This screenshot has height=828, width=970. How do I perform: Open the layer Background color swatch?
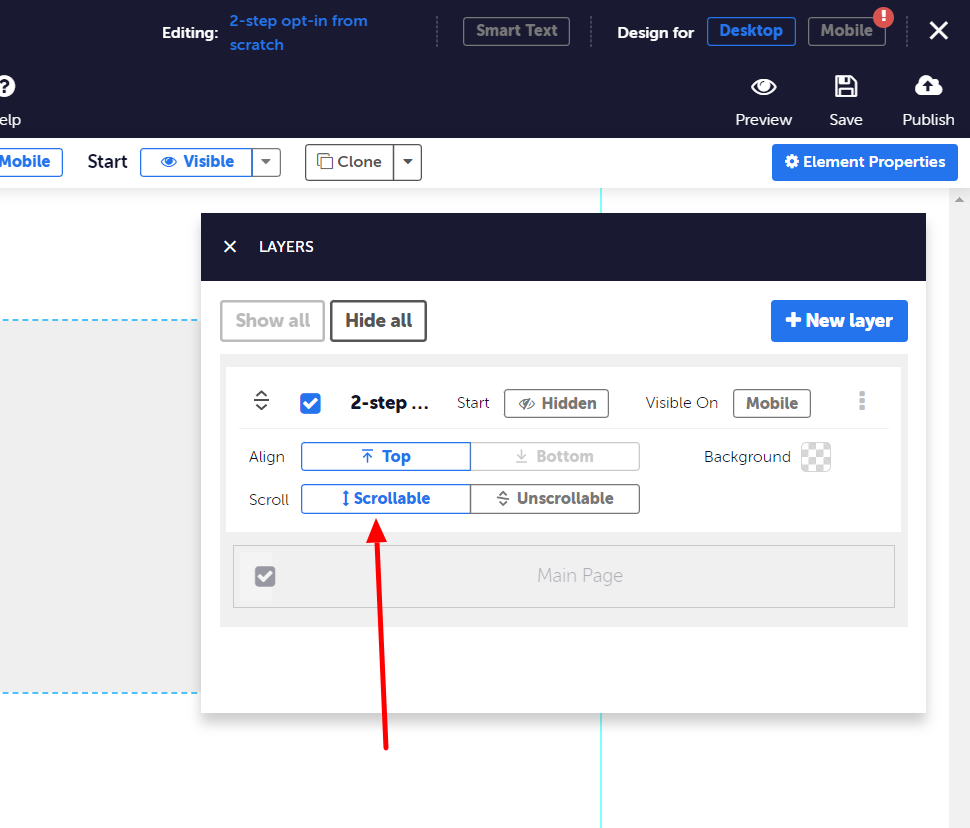tap(816, 457)
